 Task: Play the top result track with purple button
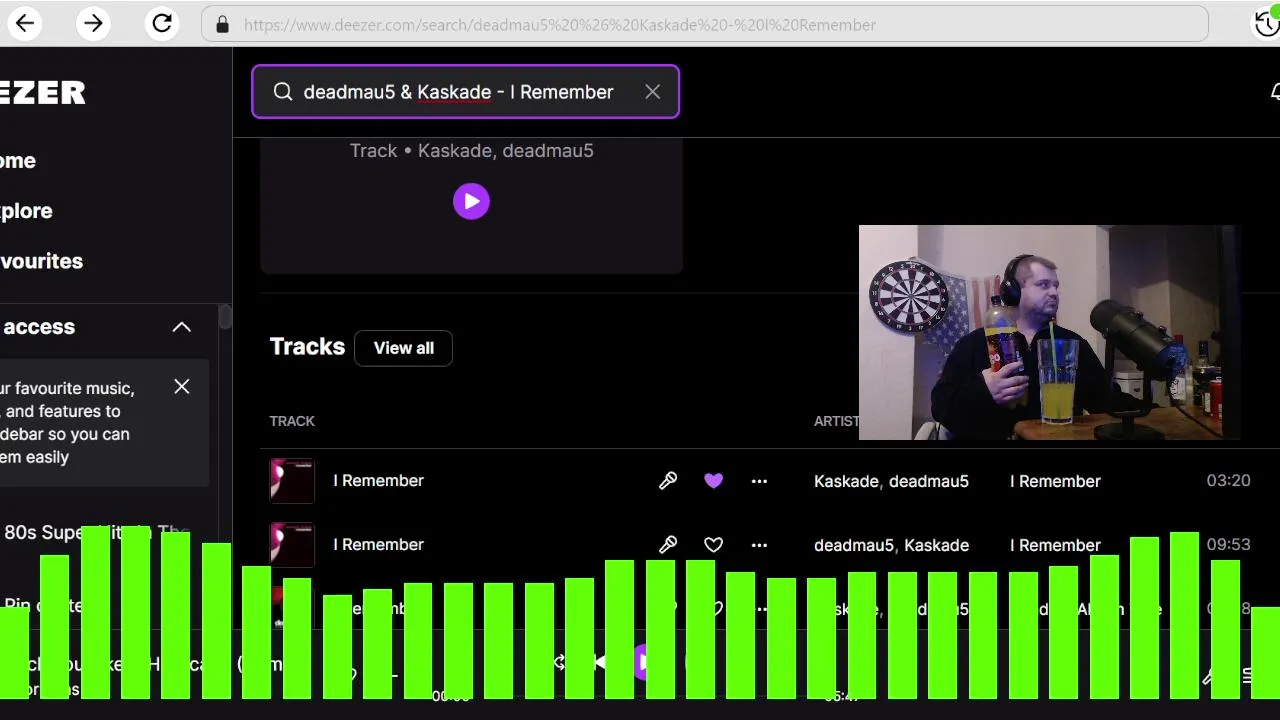click(471, 201)
